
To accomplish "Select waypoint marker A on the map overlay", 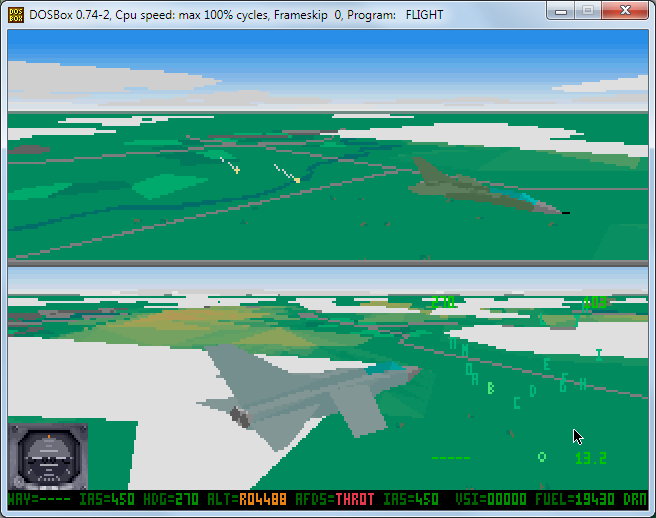I will [x=475, y=379].
